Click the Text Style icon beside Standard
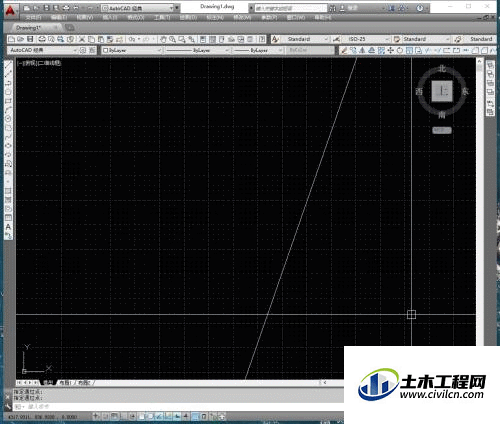Image resolution: width=500 pixels, height=424 pixels. coord(275,39)
